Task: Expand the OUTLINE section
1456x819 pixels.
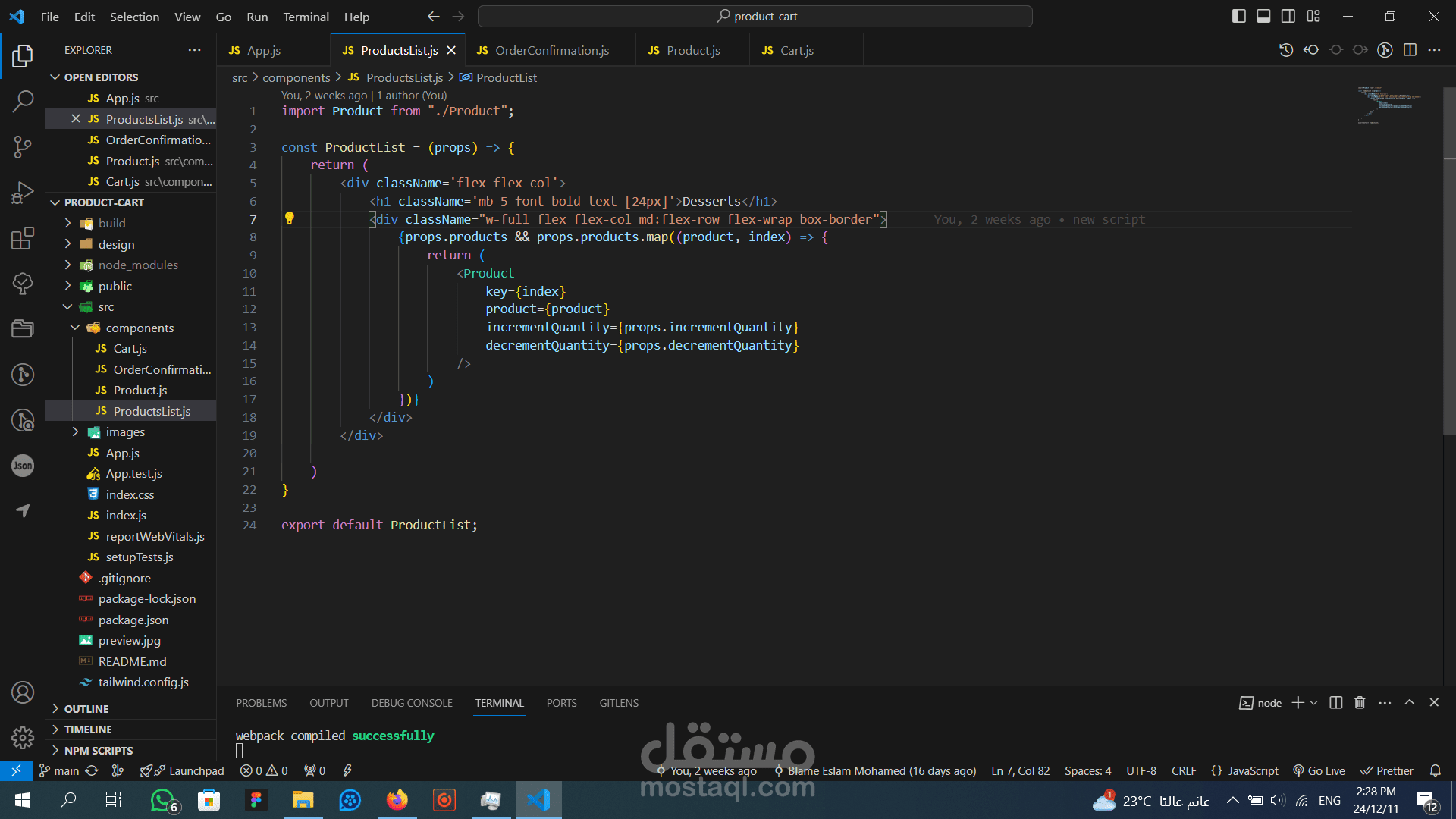Action: pyautogui.click(x=86, y=708)
